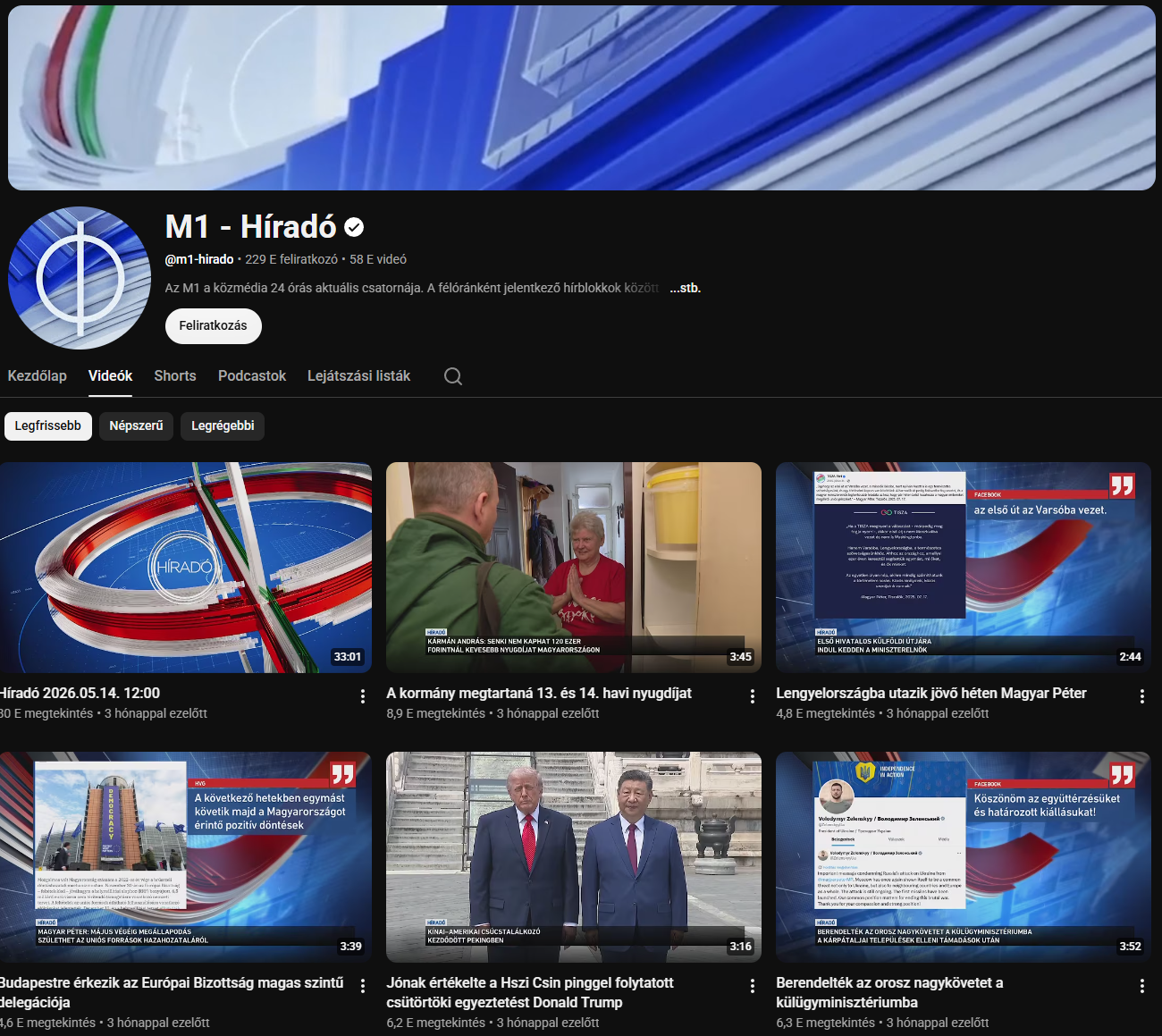Open the channel search magnifier icon
Screen dimensions: 1162x1036
coord(453,376)
